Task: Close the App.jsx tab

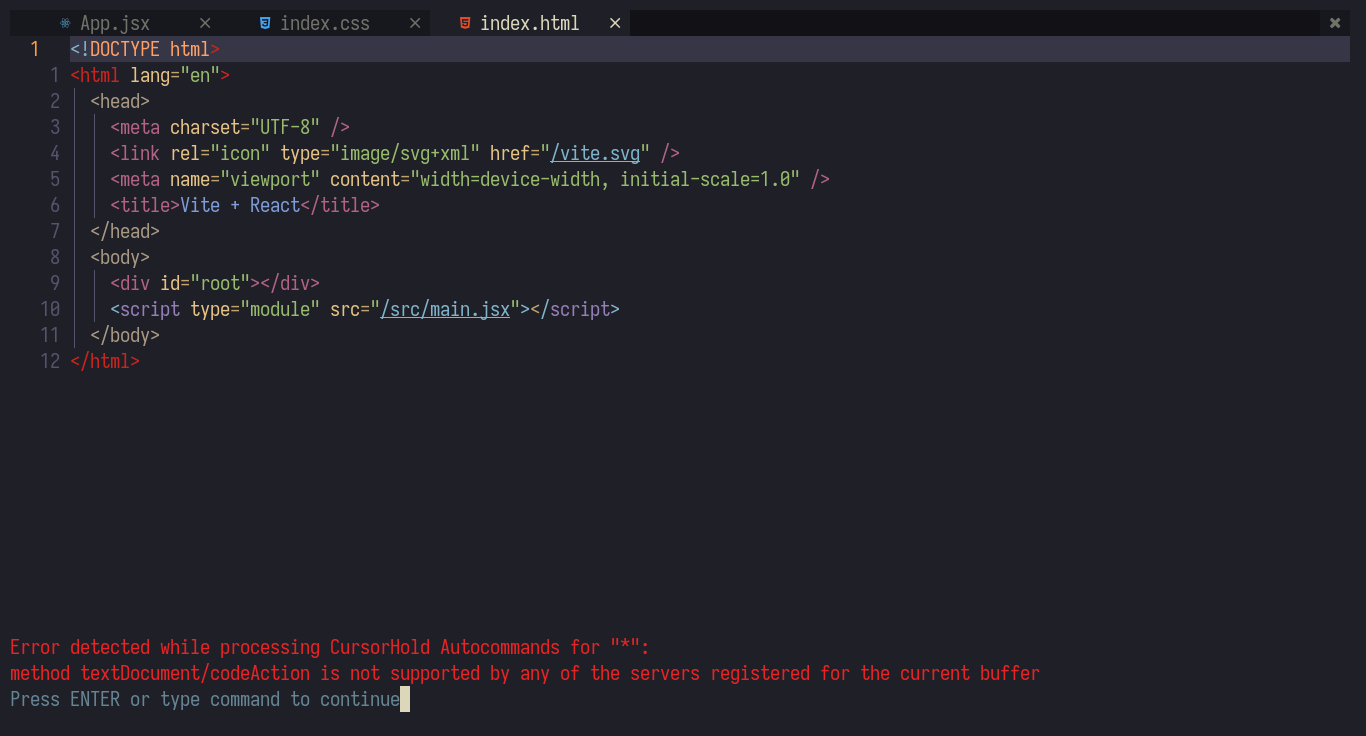Action: coord(205,22)
